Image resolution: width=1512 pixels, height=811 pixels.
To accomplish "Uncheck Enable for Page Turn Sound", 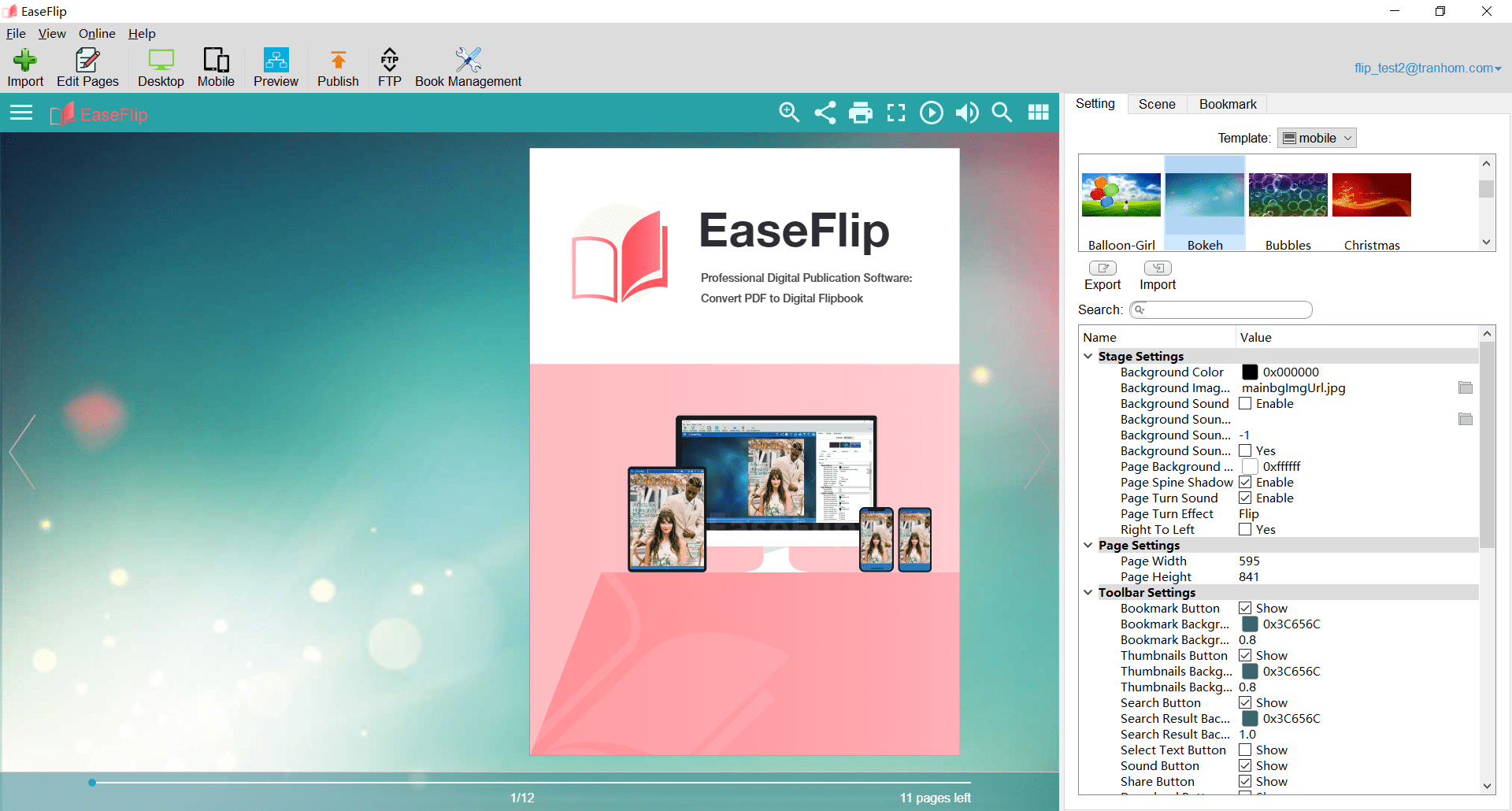I will (1246, 498).
